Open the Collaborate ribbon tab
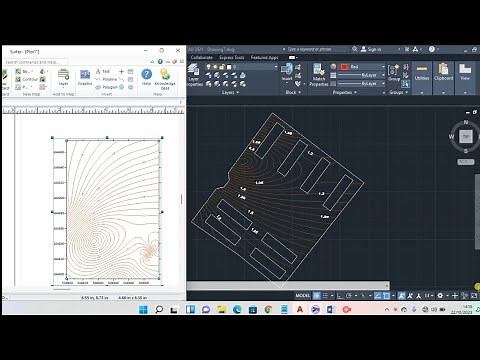 coord(202,57)
